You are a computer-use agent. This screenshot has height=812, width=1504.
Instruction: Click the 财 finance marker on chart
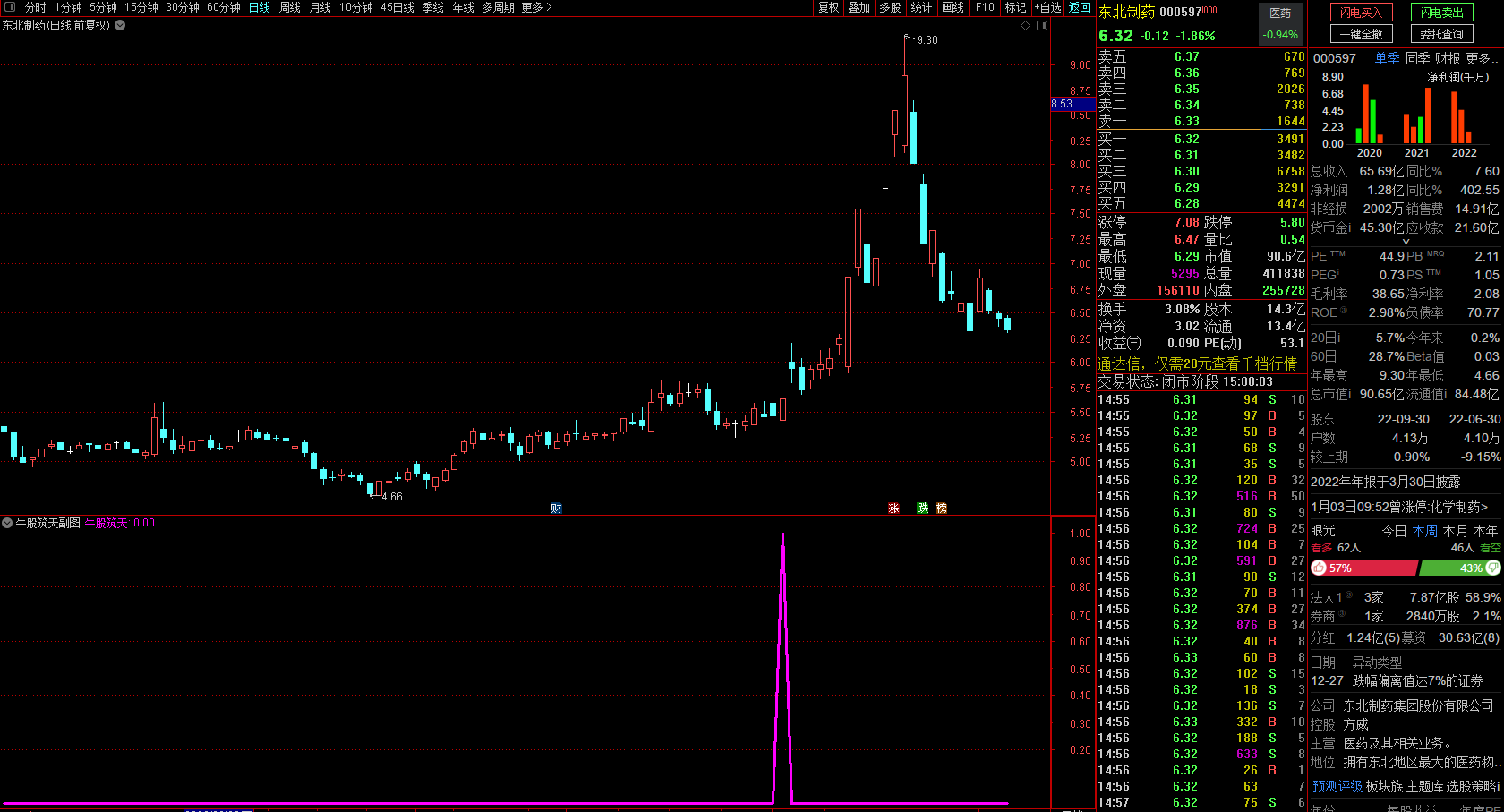556,509
